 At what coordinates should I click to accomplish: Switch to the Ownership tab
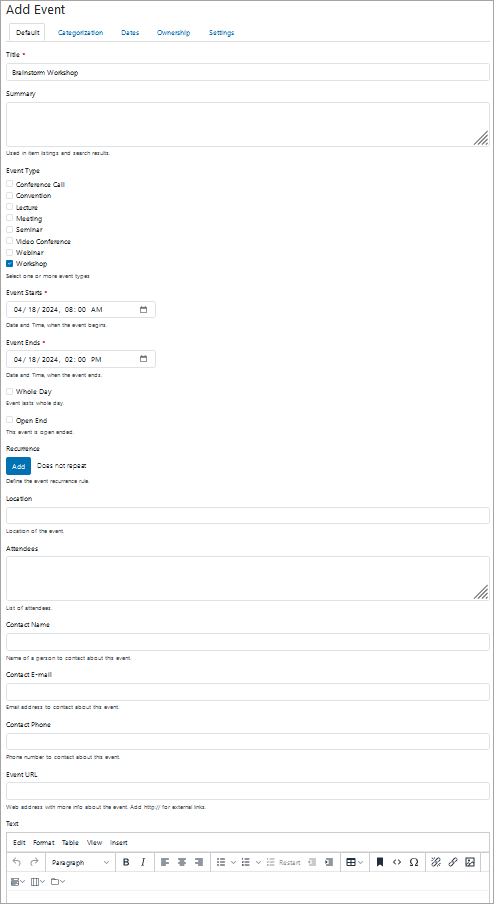pyautogui.click(x=174, y=33)
